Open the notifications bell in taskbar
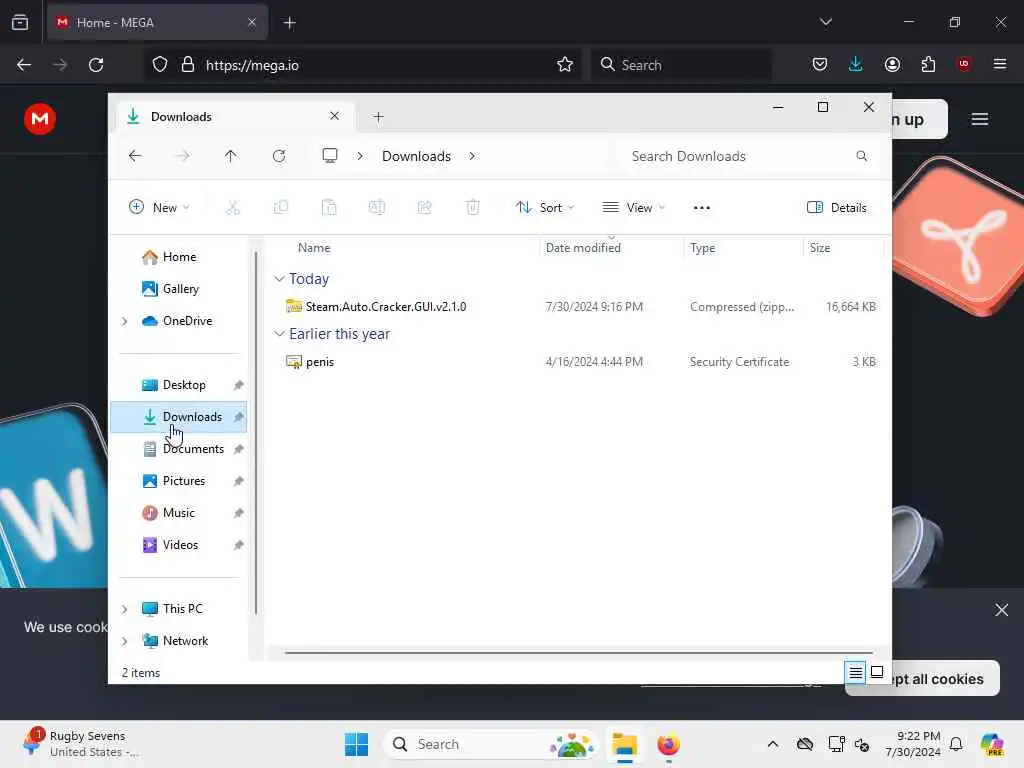This screenshot has width=1024, height=768. [955, 744]
